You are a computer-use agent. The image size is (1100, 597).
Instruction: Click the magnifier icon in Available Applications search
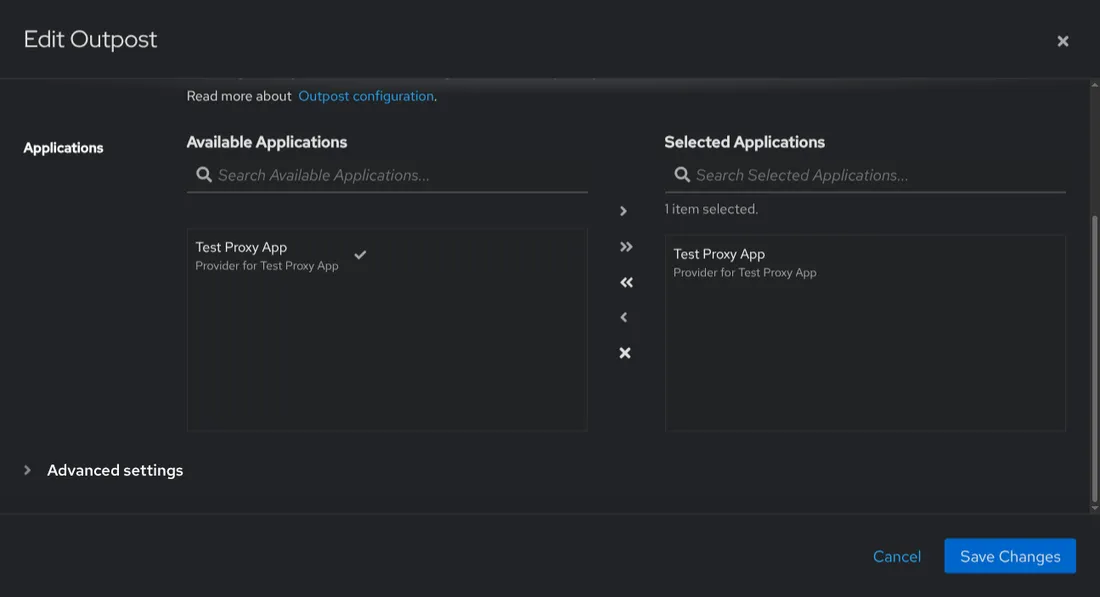(203, 175)
